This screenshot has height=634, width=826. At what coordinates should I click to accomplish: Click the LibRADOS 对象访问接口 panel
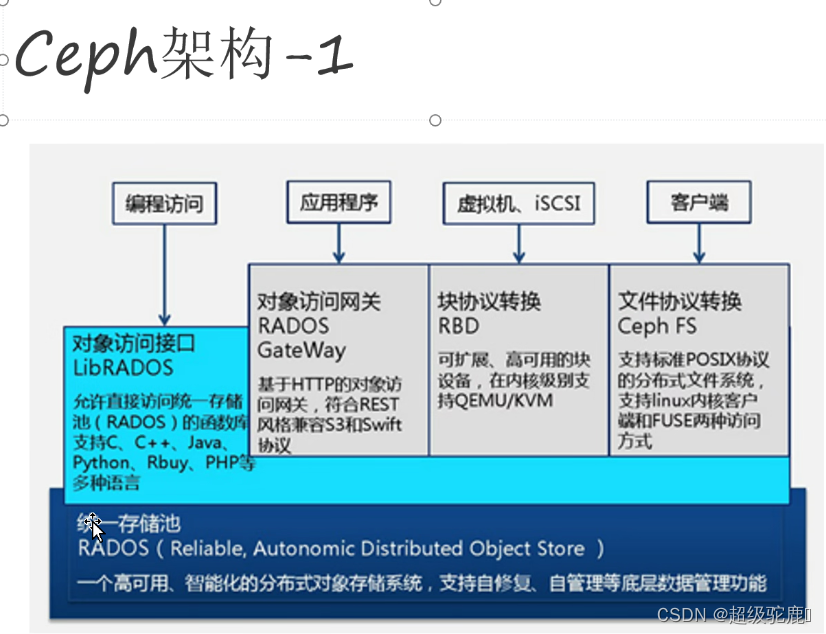148,410
